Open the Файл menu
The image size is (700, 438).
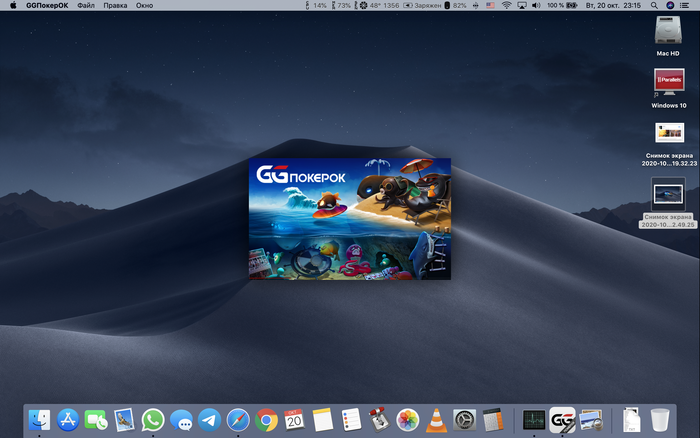86,5
